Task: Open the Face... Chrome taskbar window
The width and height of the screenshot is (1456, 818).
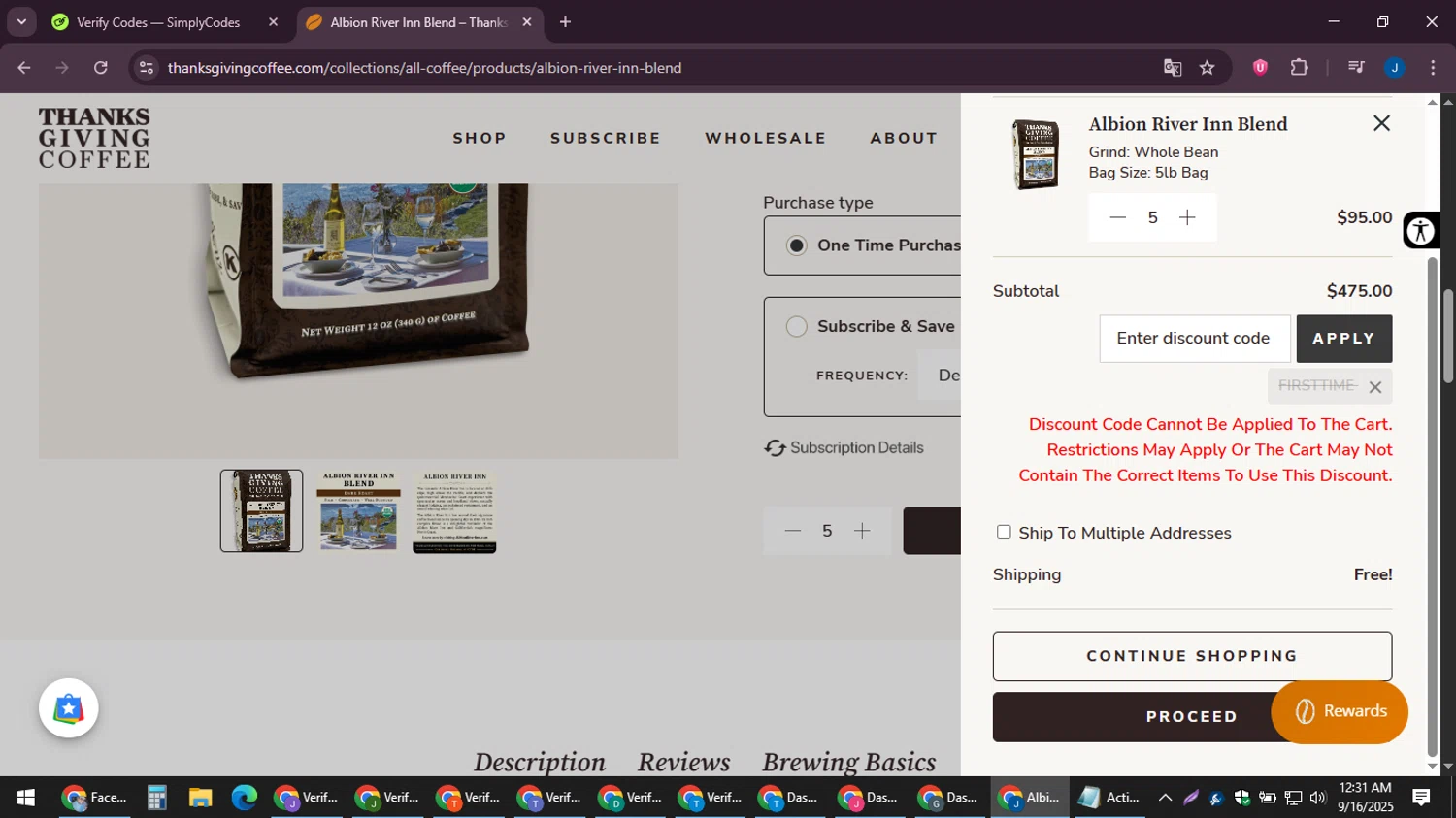Action: click(94, 798)
